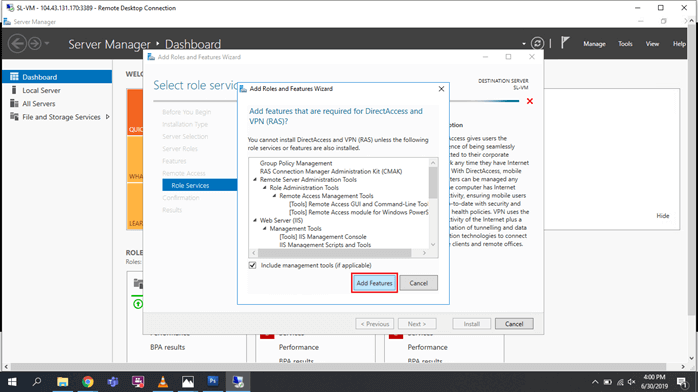Open the Help menu
Screen dimensions: 698x392
click(679, 44)
